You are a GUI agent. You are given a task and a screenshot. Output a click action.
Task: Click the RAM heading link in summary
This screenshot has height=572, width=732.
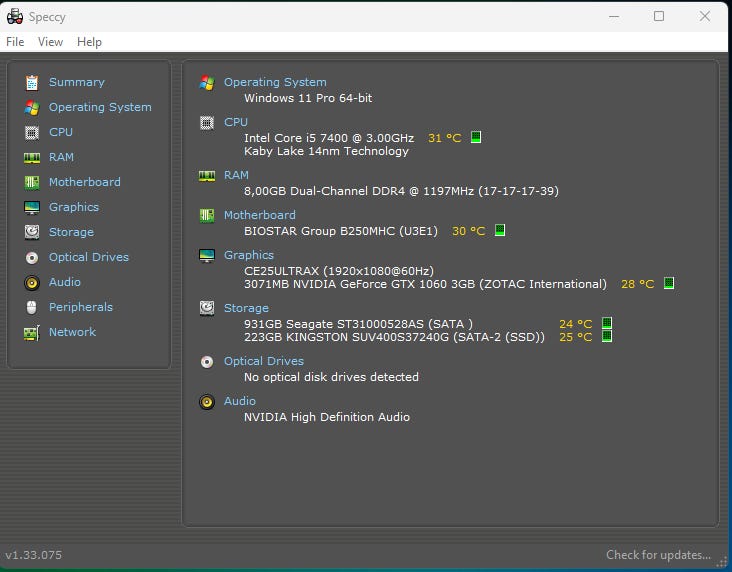click(236, 175)
